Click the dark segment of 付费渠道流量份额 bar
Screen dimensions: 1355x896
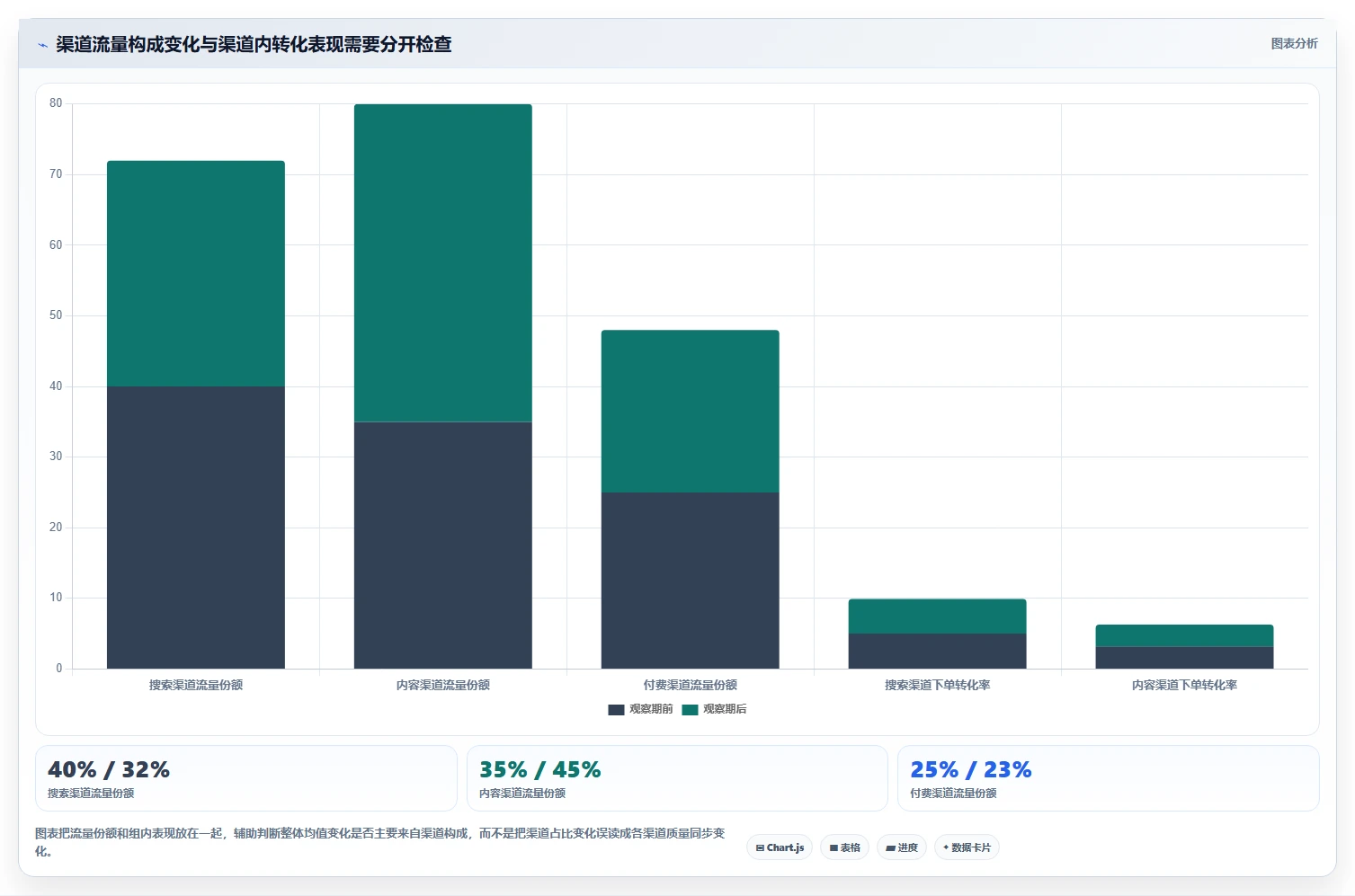tap(691, 581)
